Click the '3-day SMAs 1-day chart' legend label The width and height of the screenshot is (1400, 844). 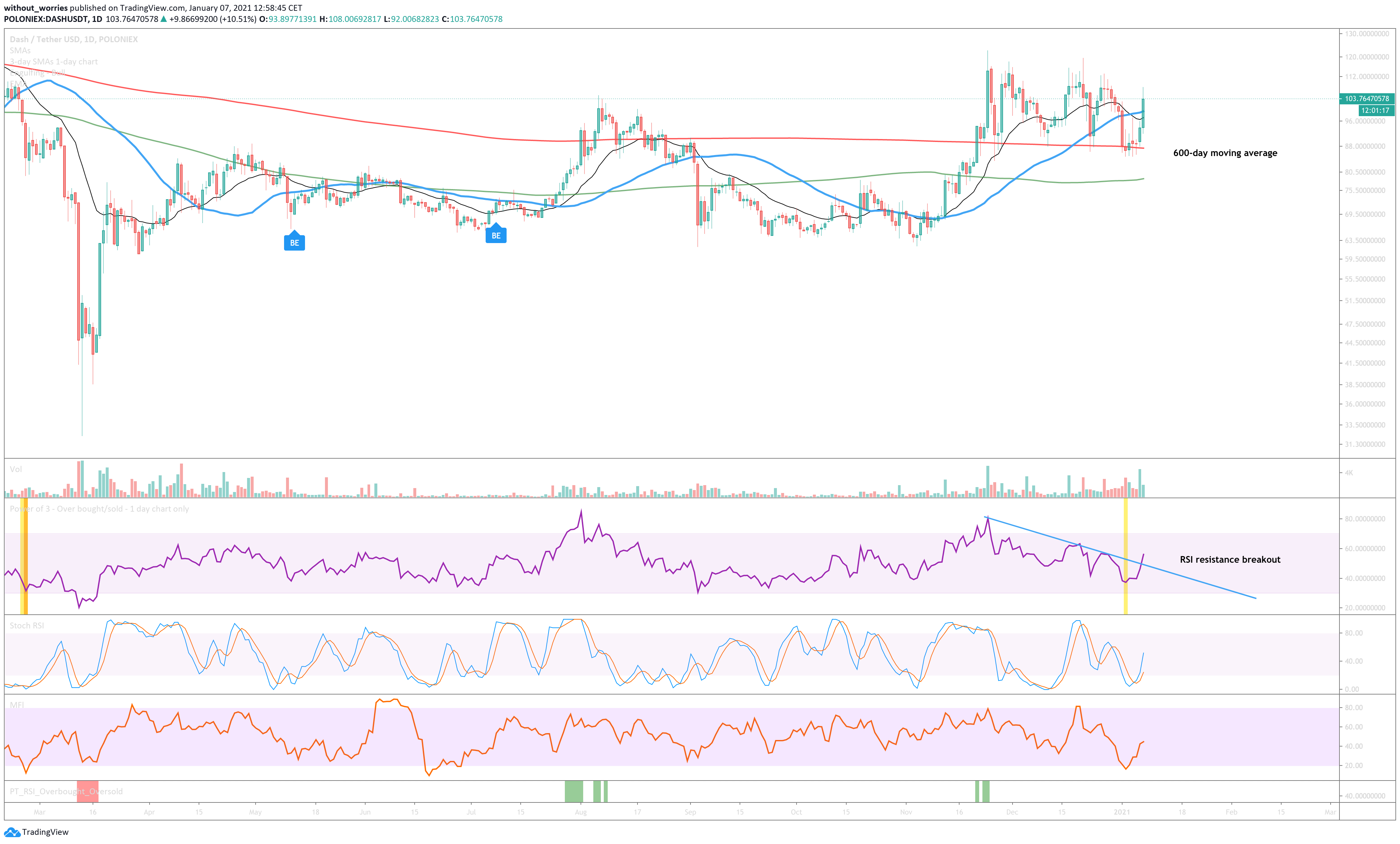[x=54, y=62]
